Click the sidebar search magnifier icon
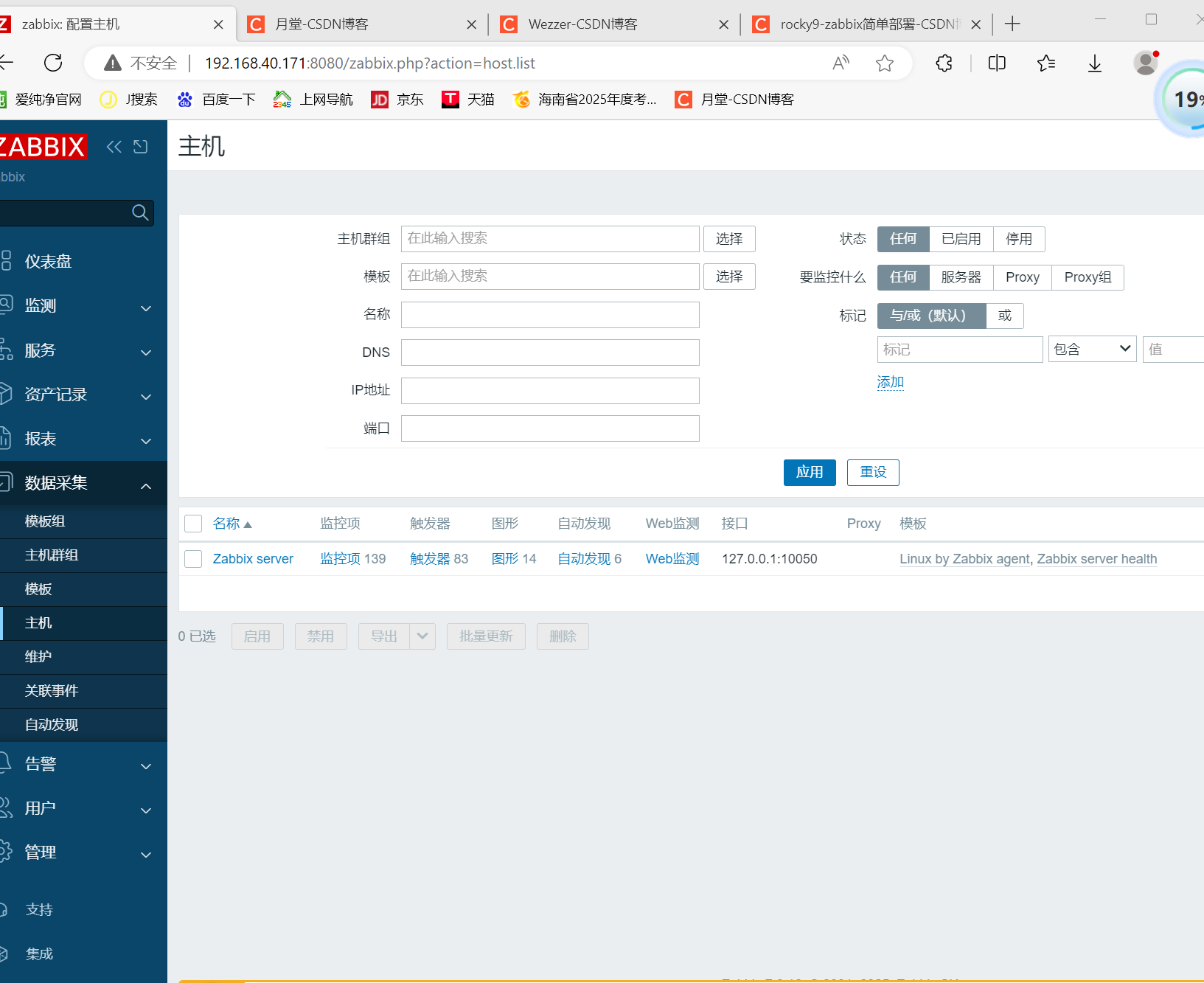 [140, 212]
